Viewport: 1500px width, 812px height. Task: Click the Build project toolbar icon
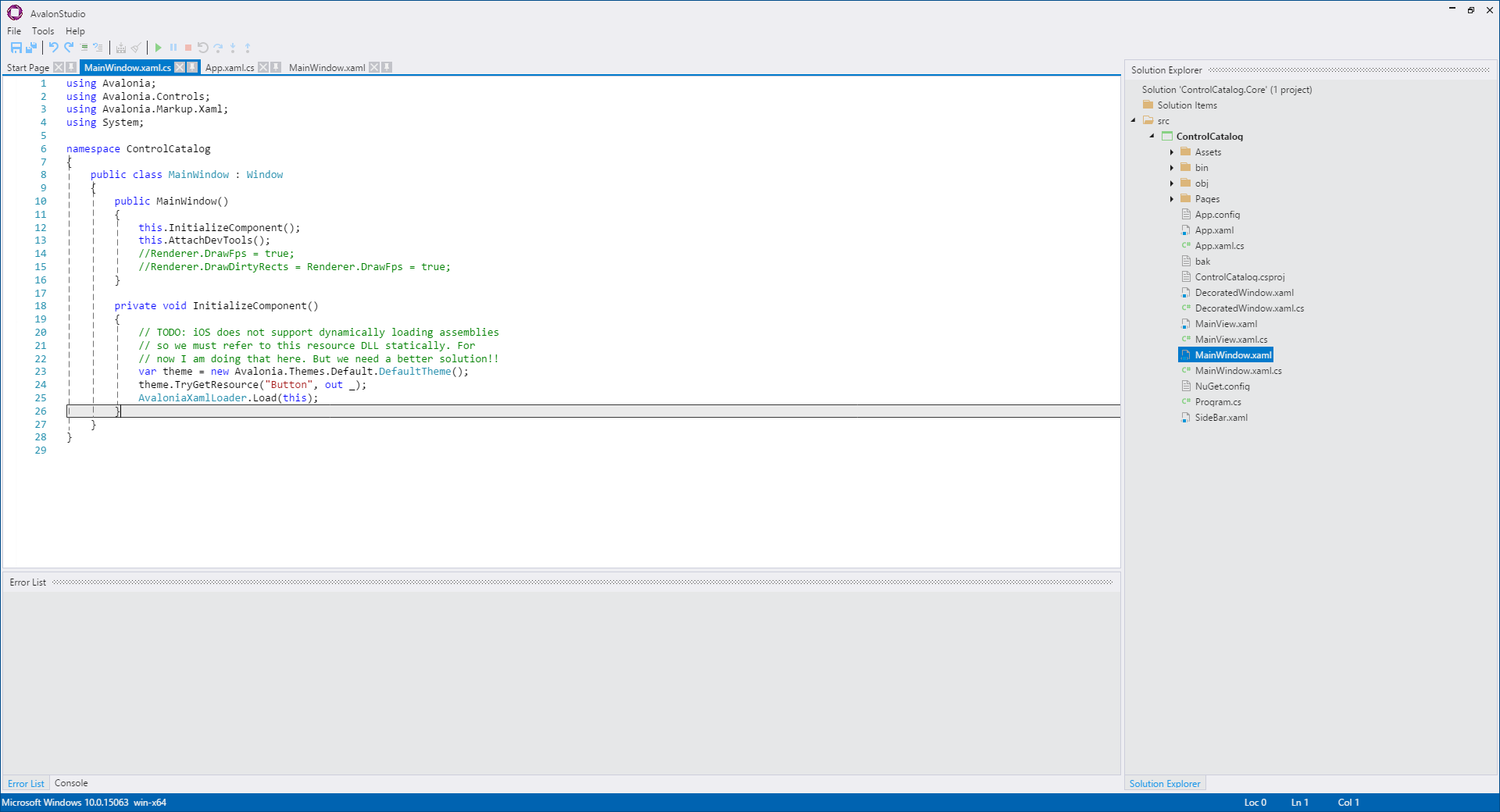(121, 48)
